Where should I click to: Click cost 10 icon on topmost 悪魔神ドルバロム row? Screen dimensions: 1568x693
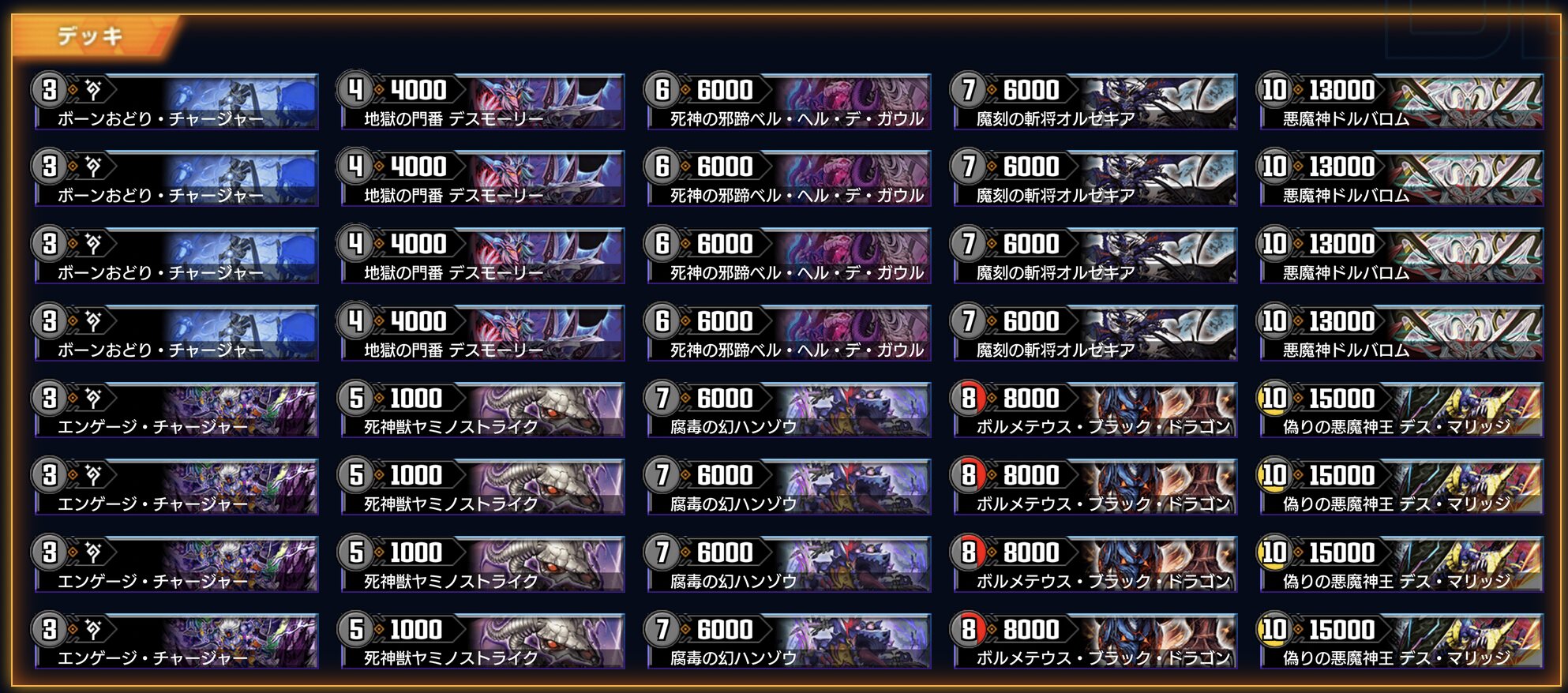click(x=1274, y=90)
